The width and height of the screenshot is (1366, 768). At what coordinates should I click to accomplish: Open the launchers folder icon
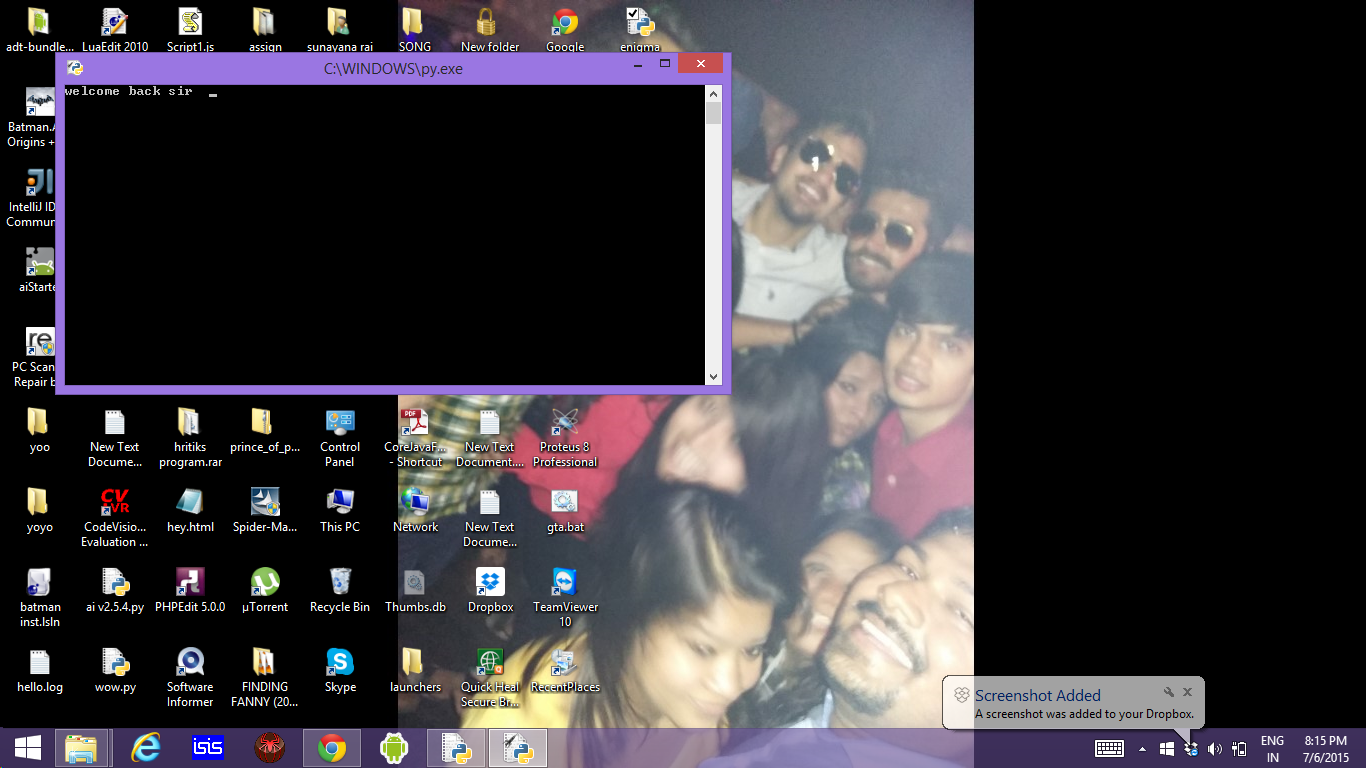click(x=415, y=670)
